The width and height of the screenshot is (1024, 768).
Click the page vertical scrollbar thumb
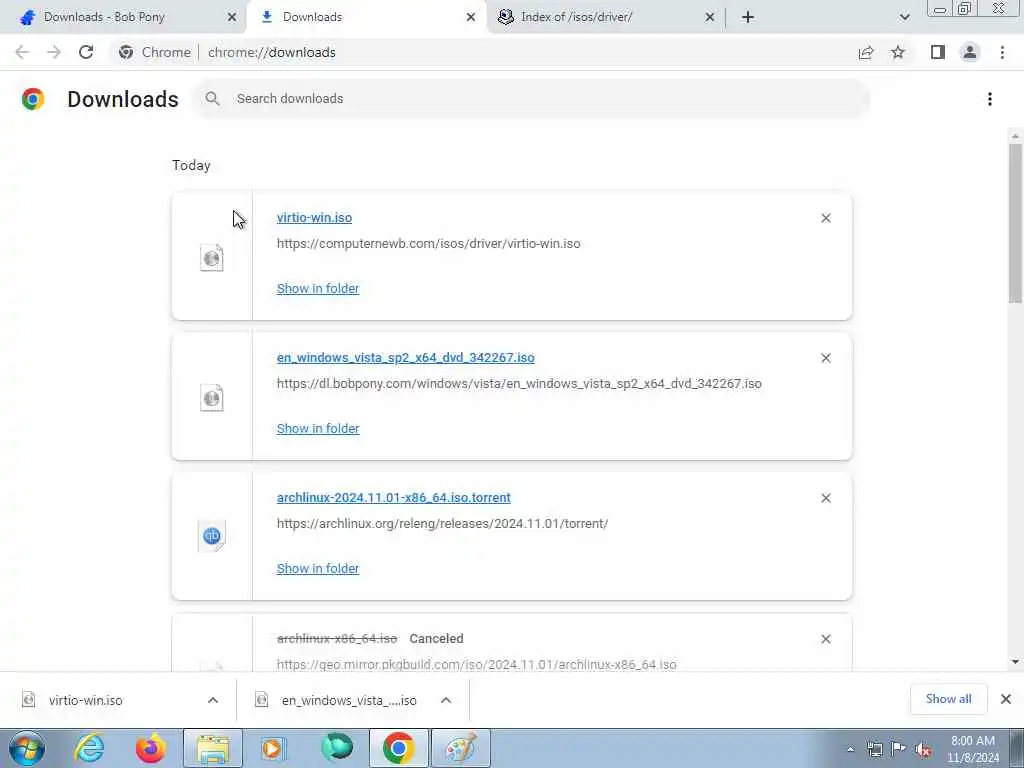1015,222
